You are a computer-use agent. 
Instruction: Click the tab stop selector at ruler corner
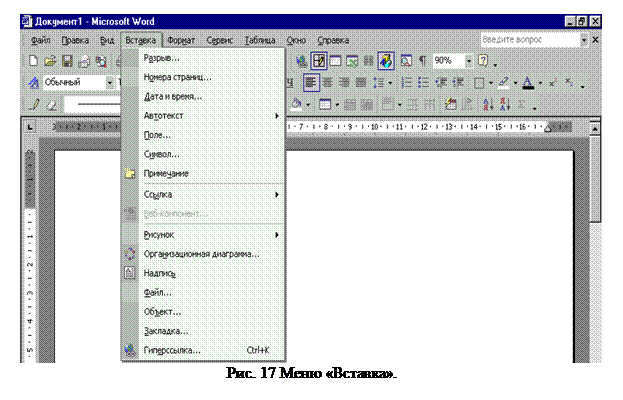tap(30, 128)
